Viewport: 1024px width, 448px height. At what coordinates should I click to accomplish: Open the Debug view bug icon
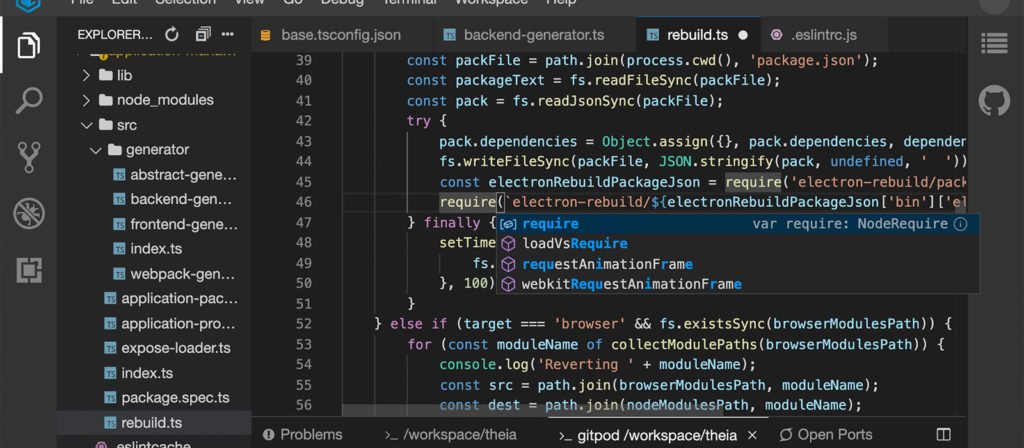coord(29,213)
